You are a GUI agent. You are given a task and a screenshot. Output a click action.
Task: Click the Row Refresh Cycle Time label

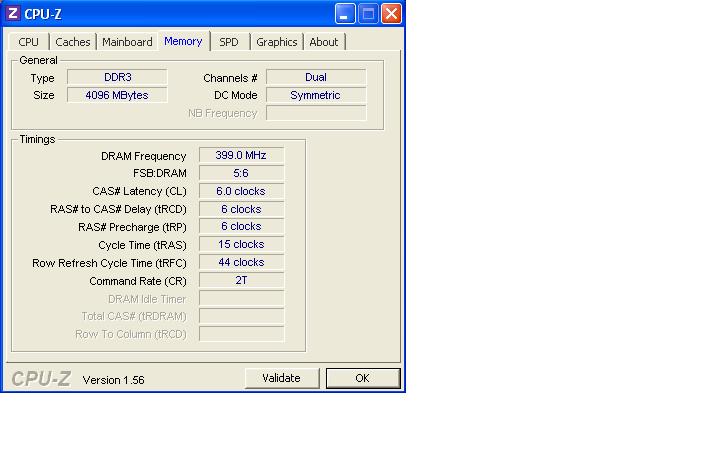coord(109,263)
